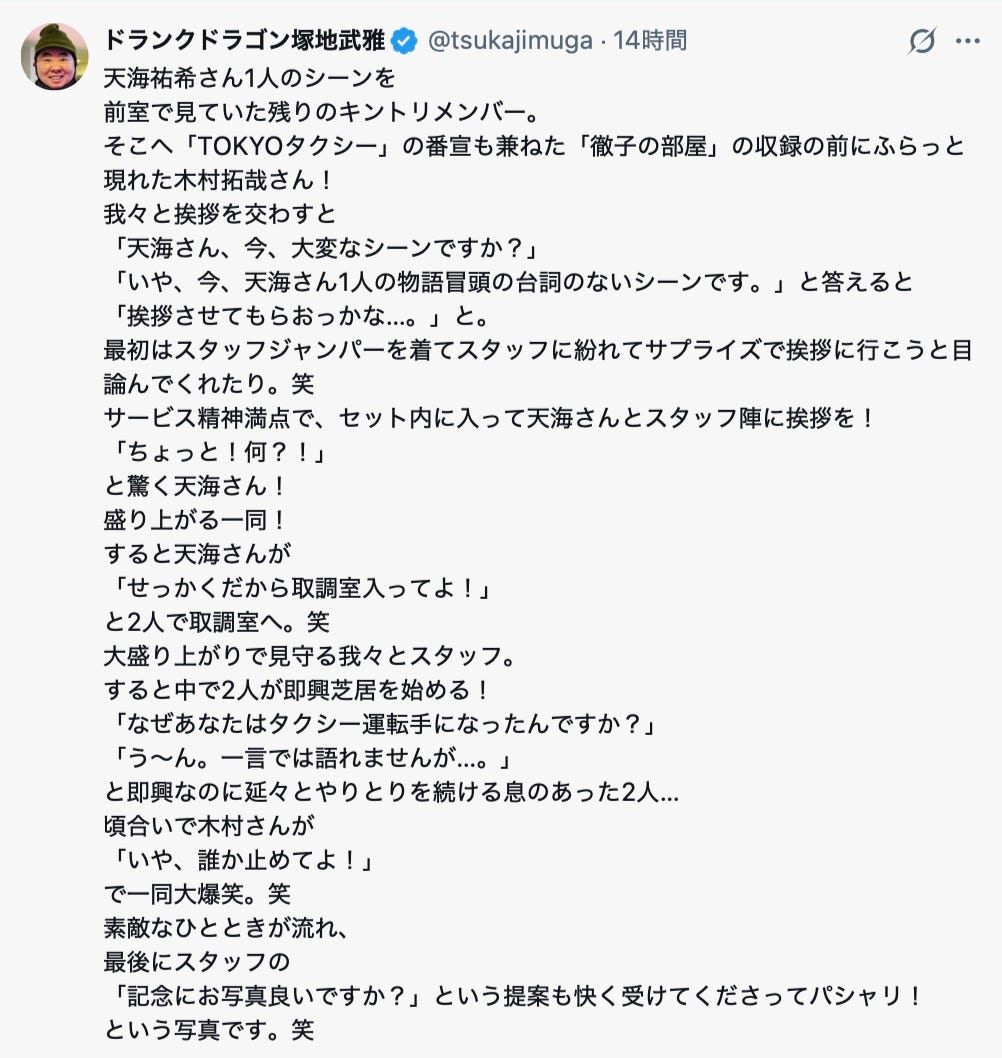1002x1058 pixels.
Task: Open ドランクドラゴン塚地武雅 profile name
Action: [x=245, y=41]
